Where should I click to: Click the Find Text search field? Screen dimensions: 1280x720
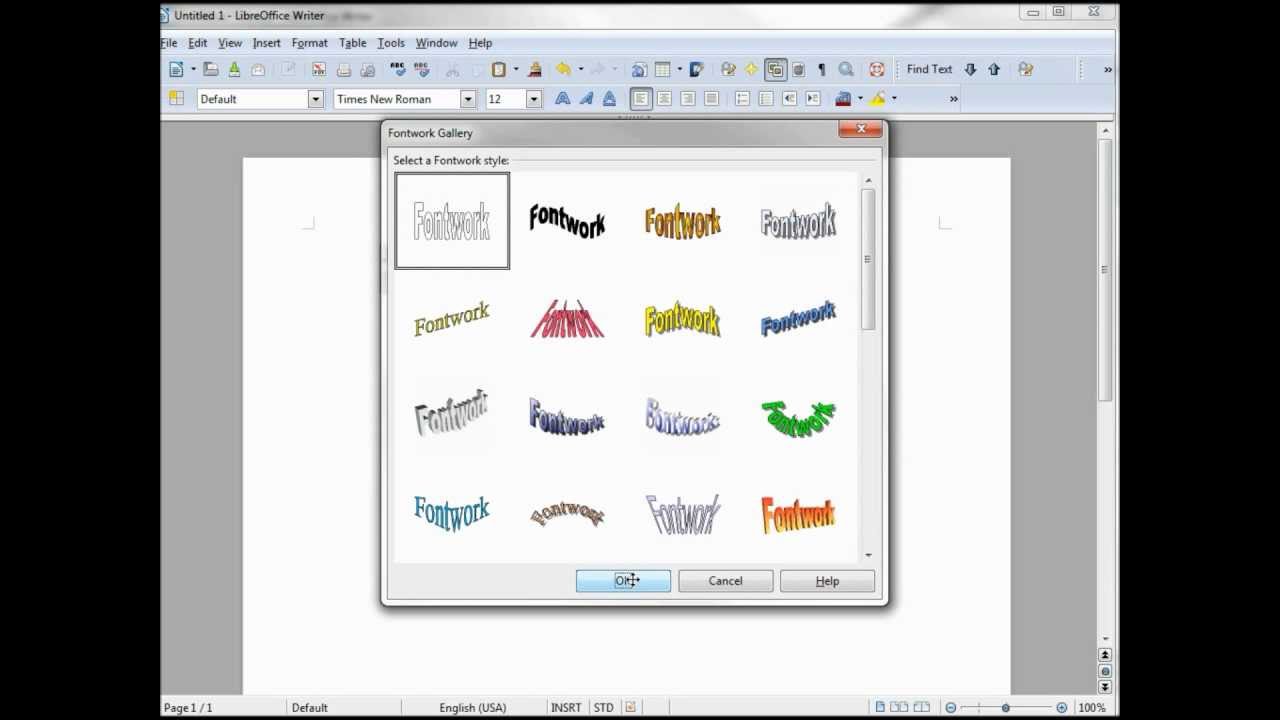pyautogui.click(x=929, y=69)
